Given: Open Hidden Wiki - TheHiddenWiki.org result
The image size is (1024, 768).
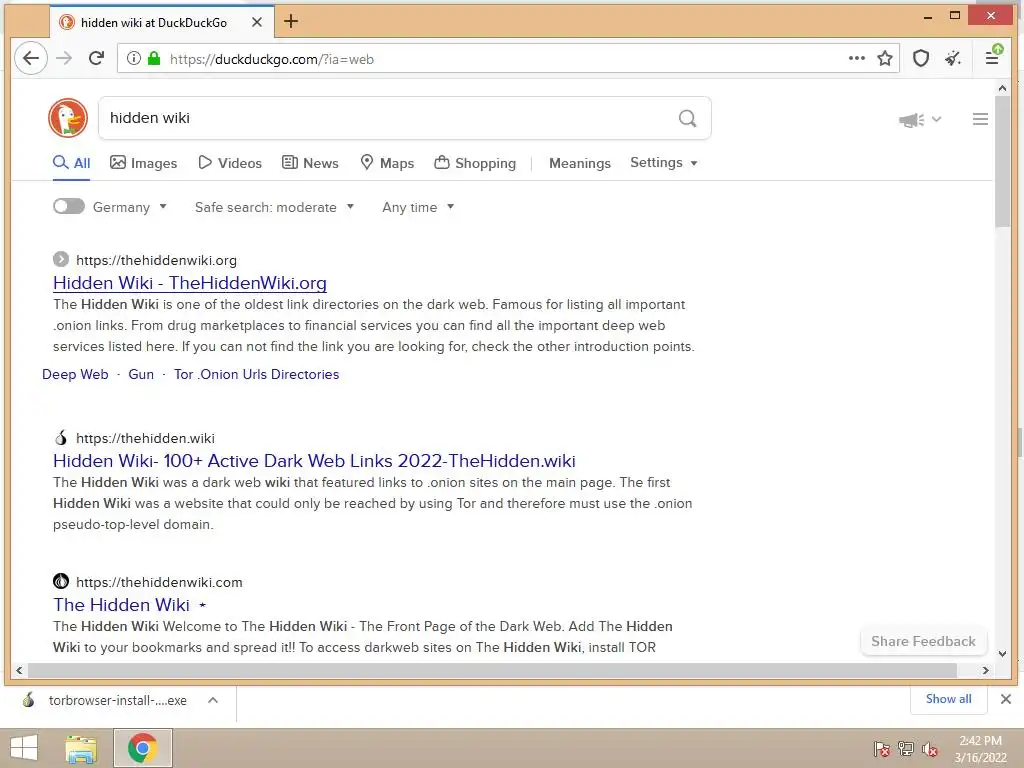Looking at the screenshot, I should tap(190, 283).
